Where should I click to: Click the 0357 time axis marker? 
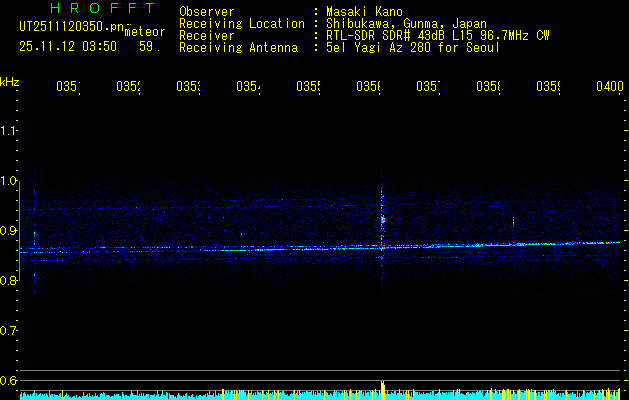[428, 86]
